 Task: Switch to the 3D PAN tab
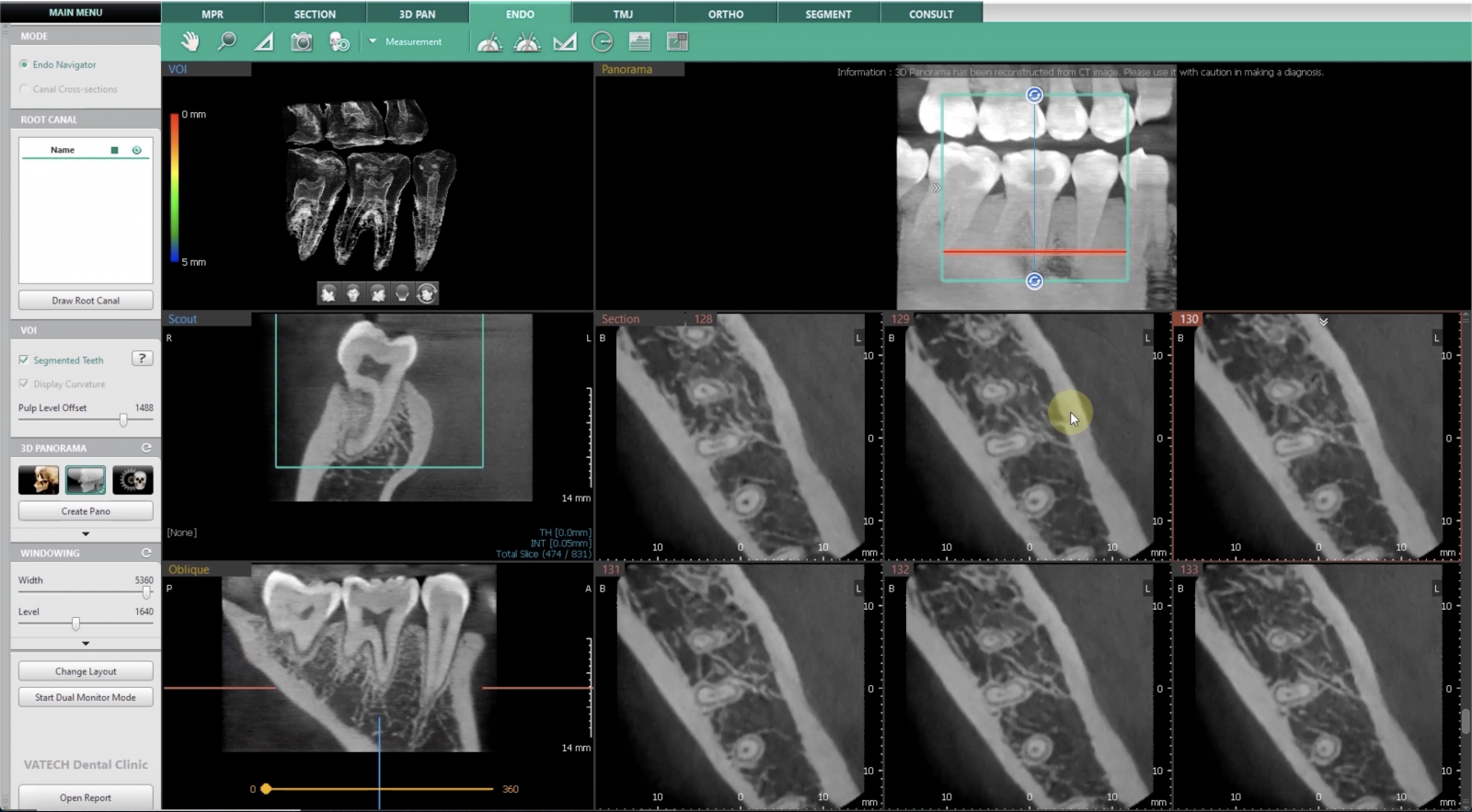click(x=418, y=14)
